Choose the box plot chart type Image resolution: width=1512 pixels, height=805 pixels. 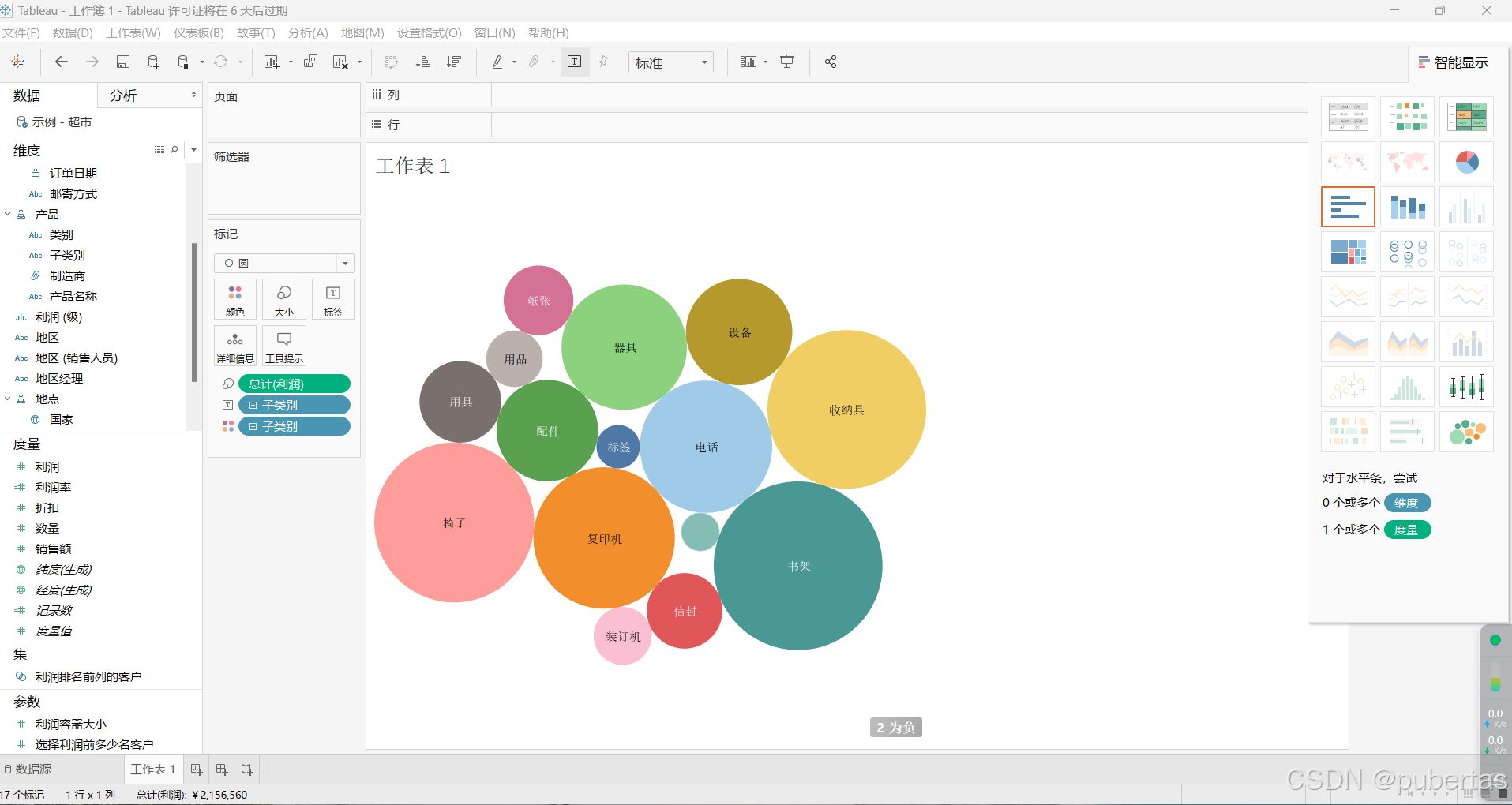click(x=1466, y=387)
